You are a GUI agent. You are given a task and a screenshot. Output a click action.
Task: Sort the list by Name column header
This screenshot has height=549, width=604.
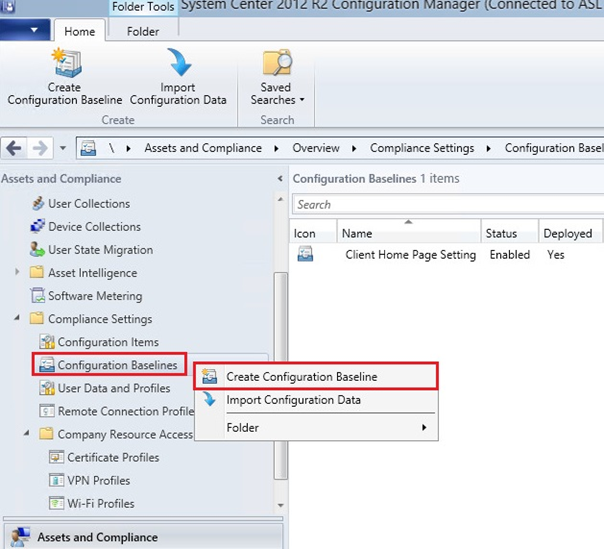pyautogui.click(x=410, y=233)
